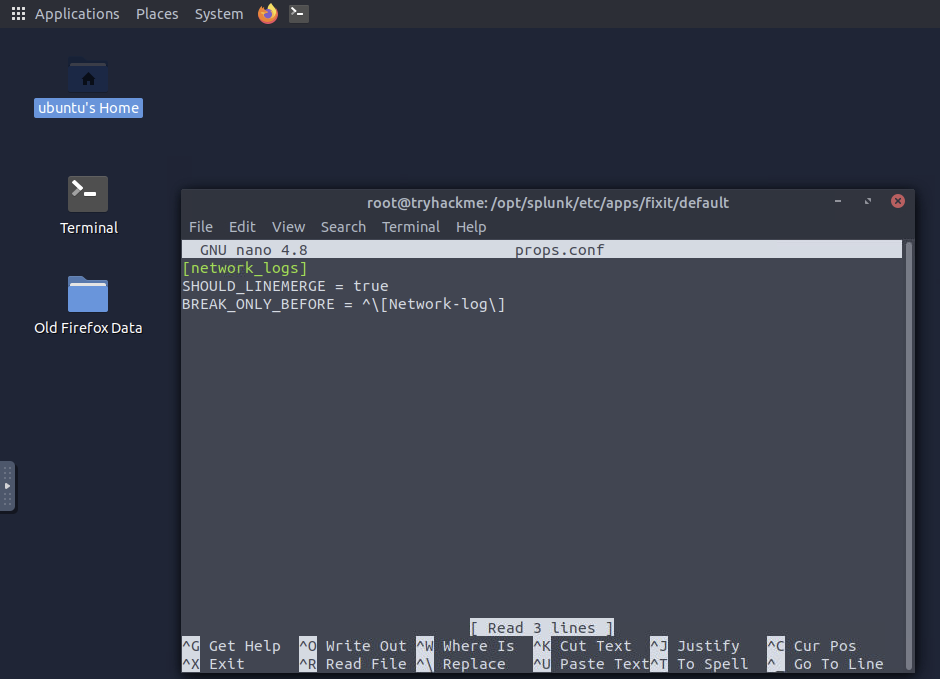Screen dimensions: 940x679
Task: Place cursor on the [network_logs] stanza line
Action: pyautogui.click(x=244, y=267)
